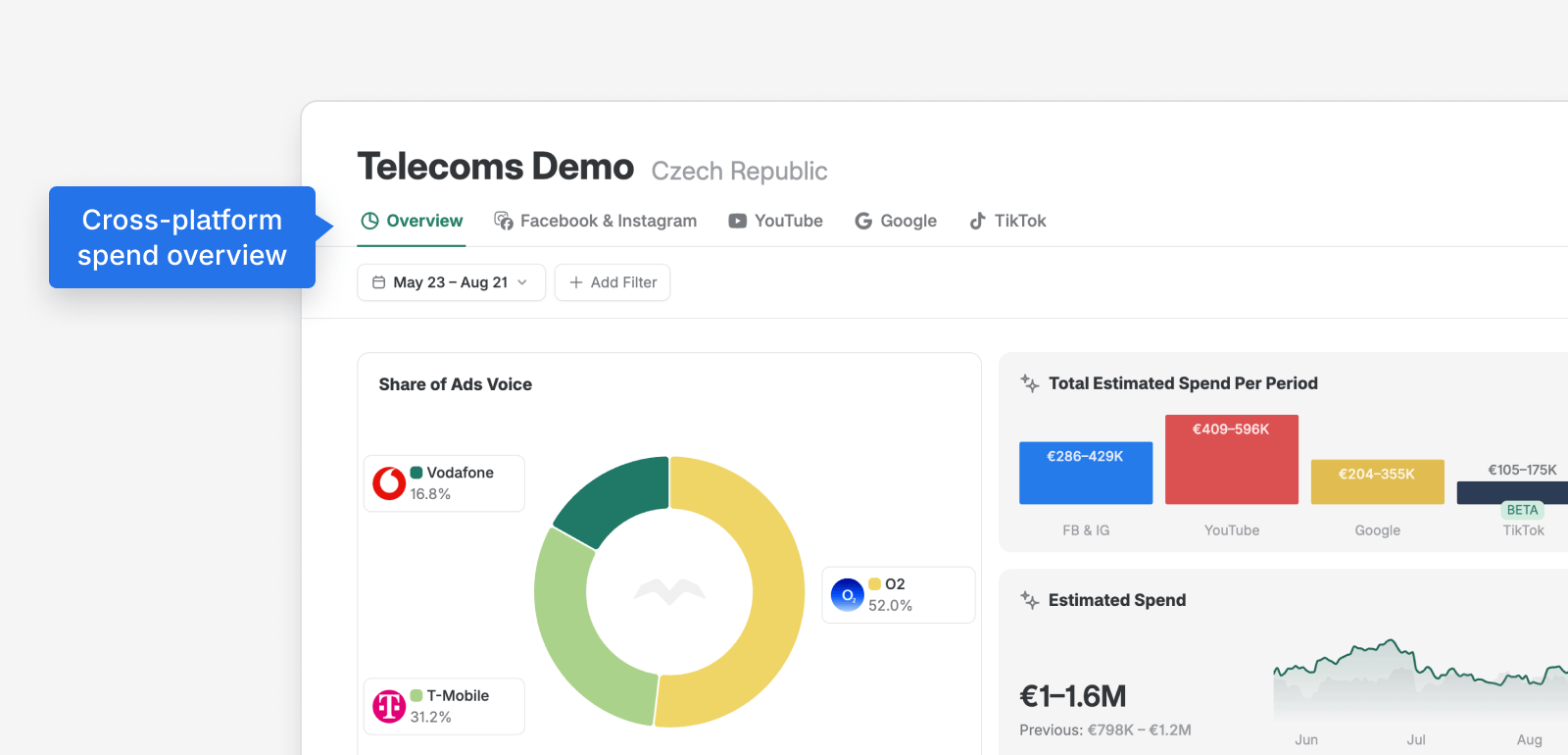Viewport: 1568px width, 755px height.
Task: Select the T-Mobile legend card
Action: [444, 706]
